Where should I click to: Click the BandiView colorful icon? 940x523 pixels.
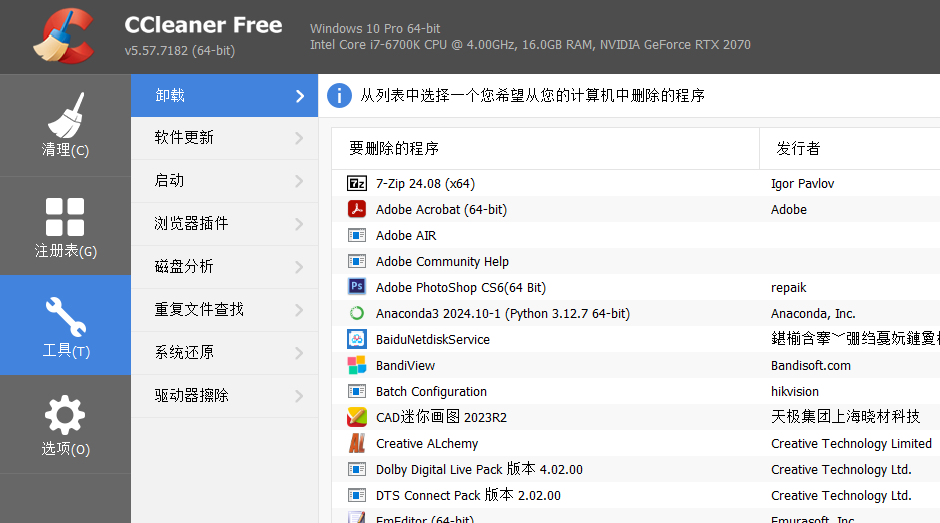pos(357,365)
